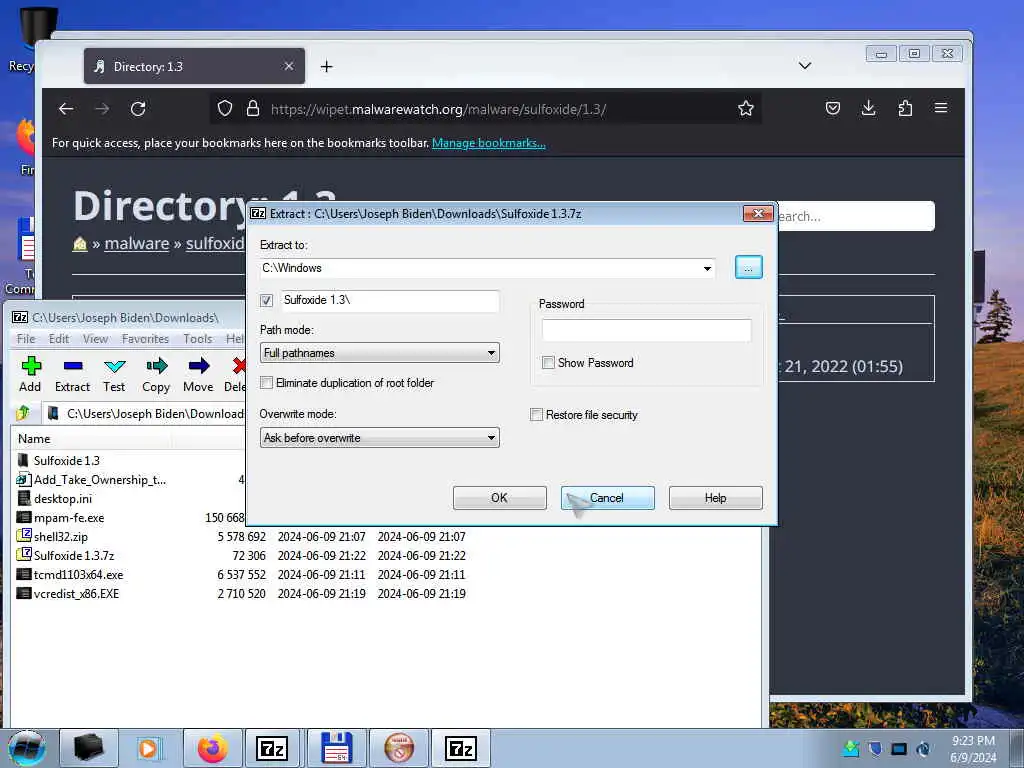This screenshot has height=768, width=1024.
Task: Open the Firefox application menu
Action: tap(941, 108)
